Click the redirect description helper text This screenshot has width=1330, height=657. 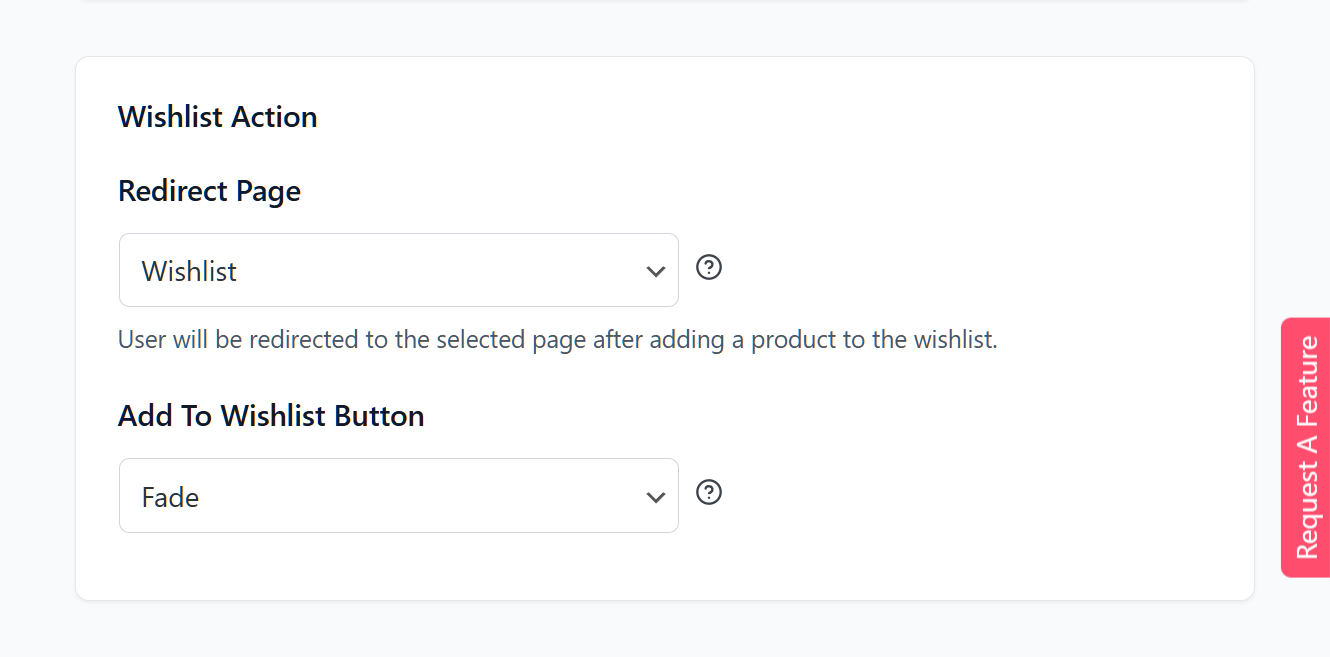557,340
